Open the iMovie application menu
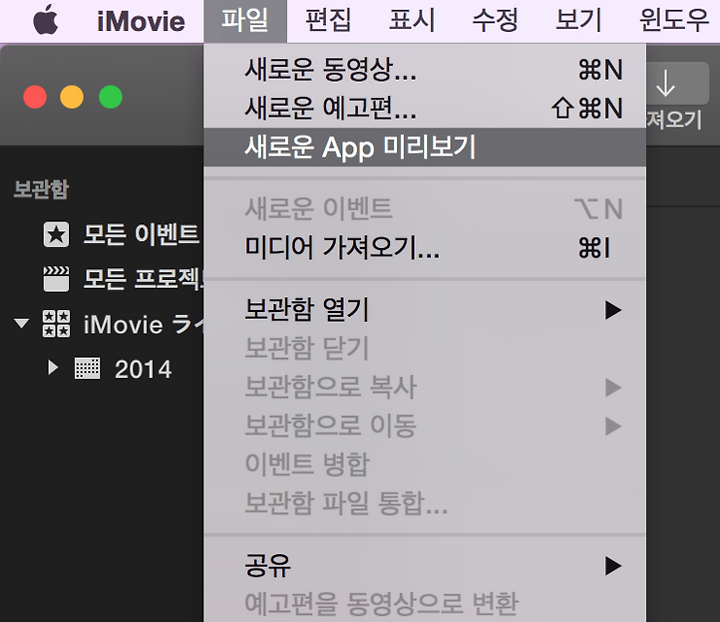This screenshot has width=720, height=622. (x=141, y=22)
